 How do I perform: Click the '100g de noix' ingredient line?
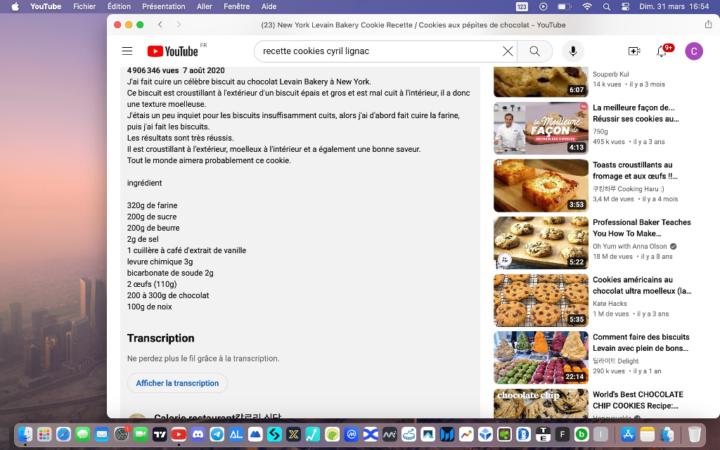point(149,306)
